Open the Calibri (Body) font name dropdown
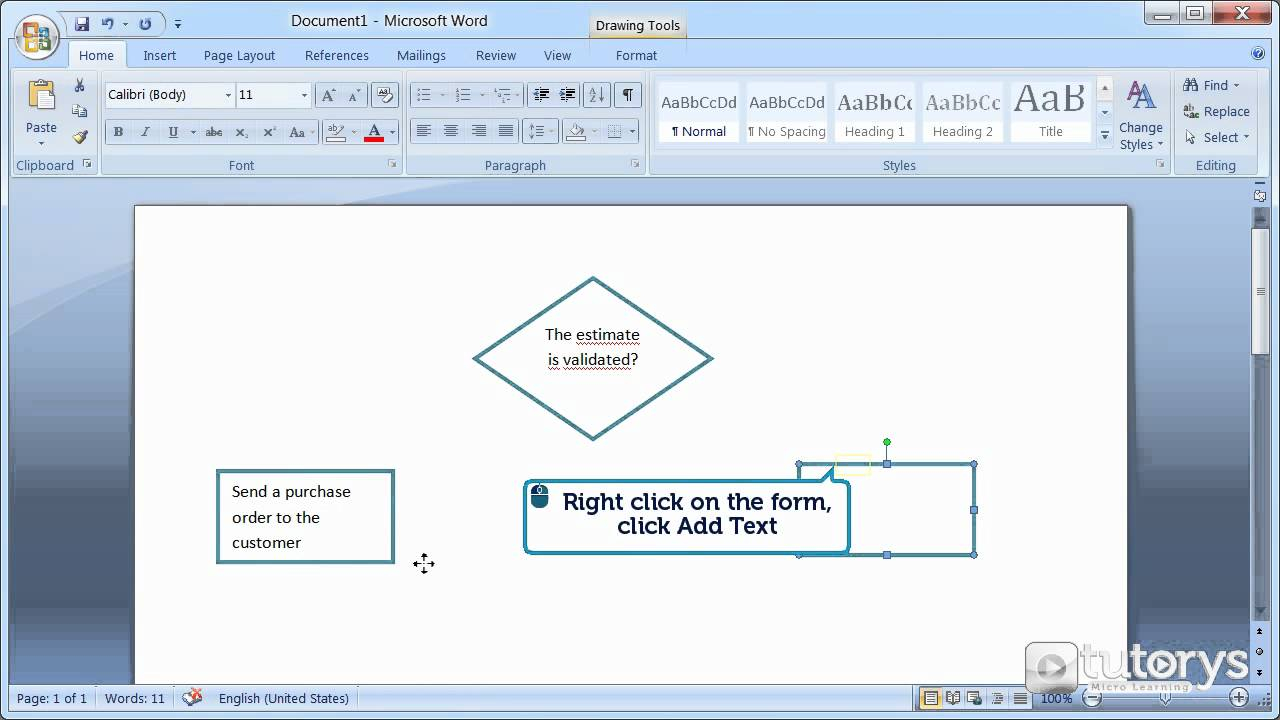1280x720 pixels. pos(228,95)
